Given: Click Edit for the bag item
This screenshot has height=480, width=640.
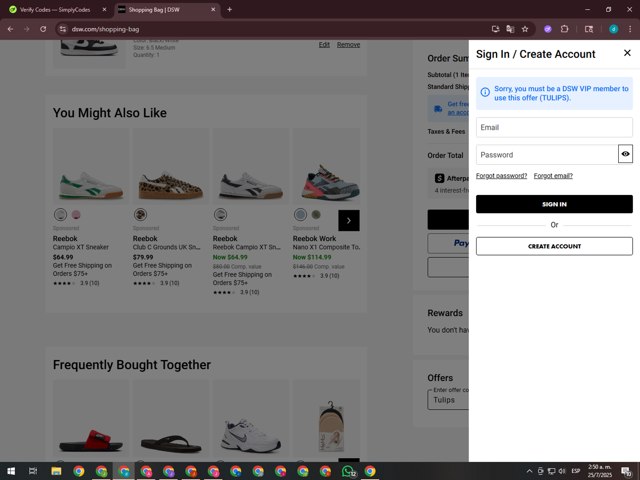Looking at the screenshot, I should pyautogui.click(x=324, y=45).
